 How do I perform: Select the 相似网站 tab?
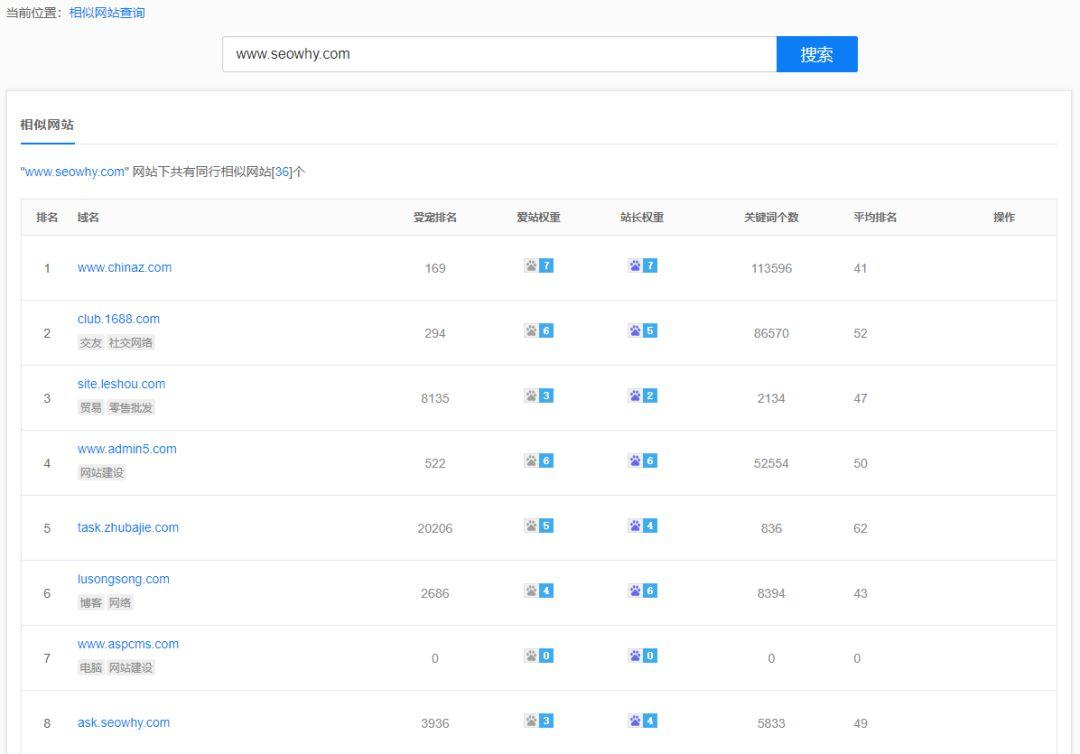coord(47,125)
